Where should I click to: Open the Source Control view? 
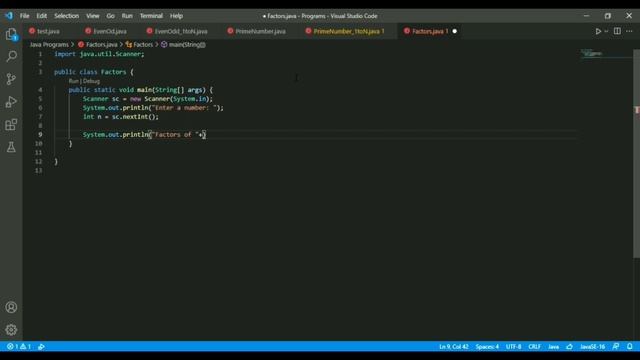coord(11,79)
